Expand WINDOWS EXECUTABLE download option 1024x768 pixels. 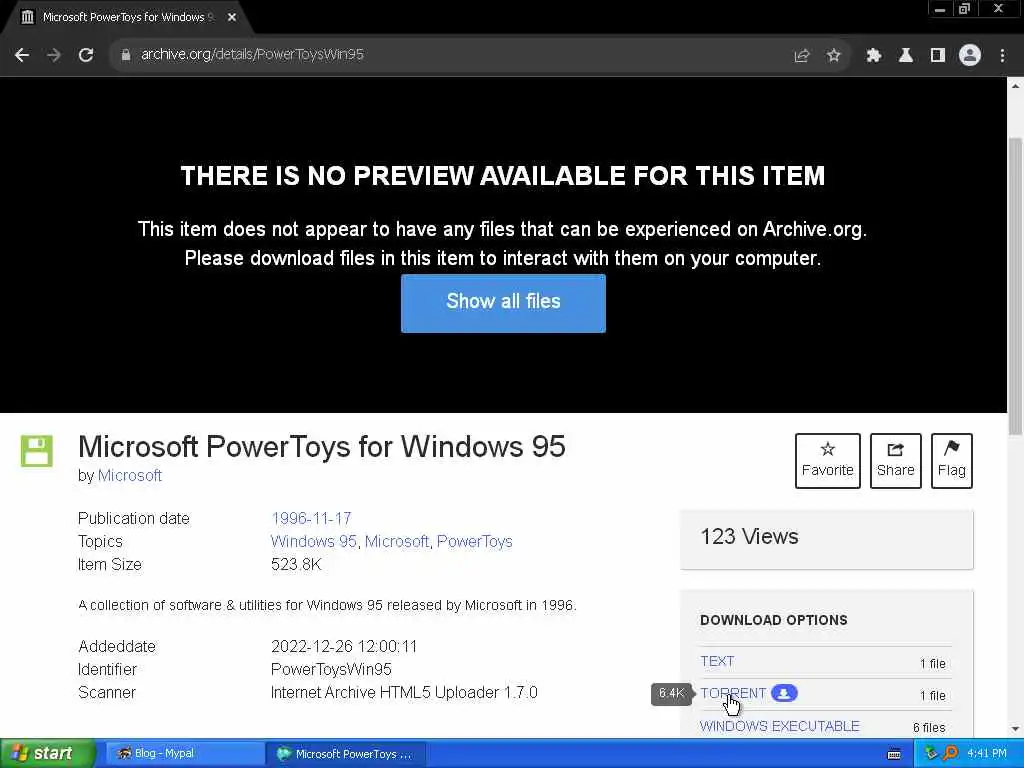pos(779,726)
